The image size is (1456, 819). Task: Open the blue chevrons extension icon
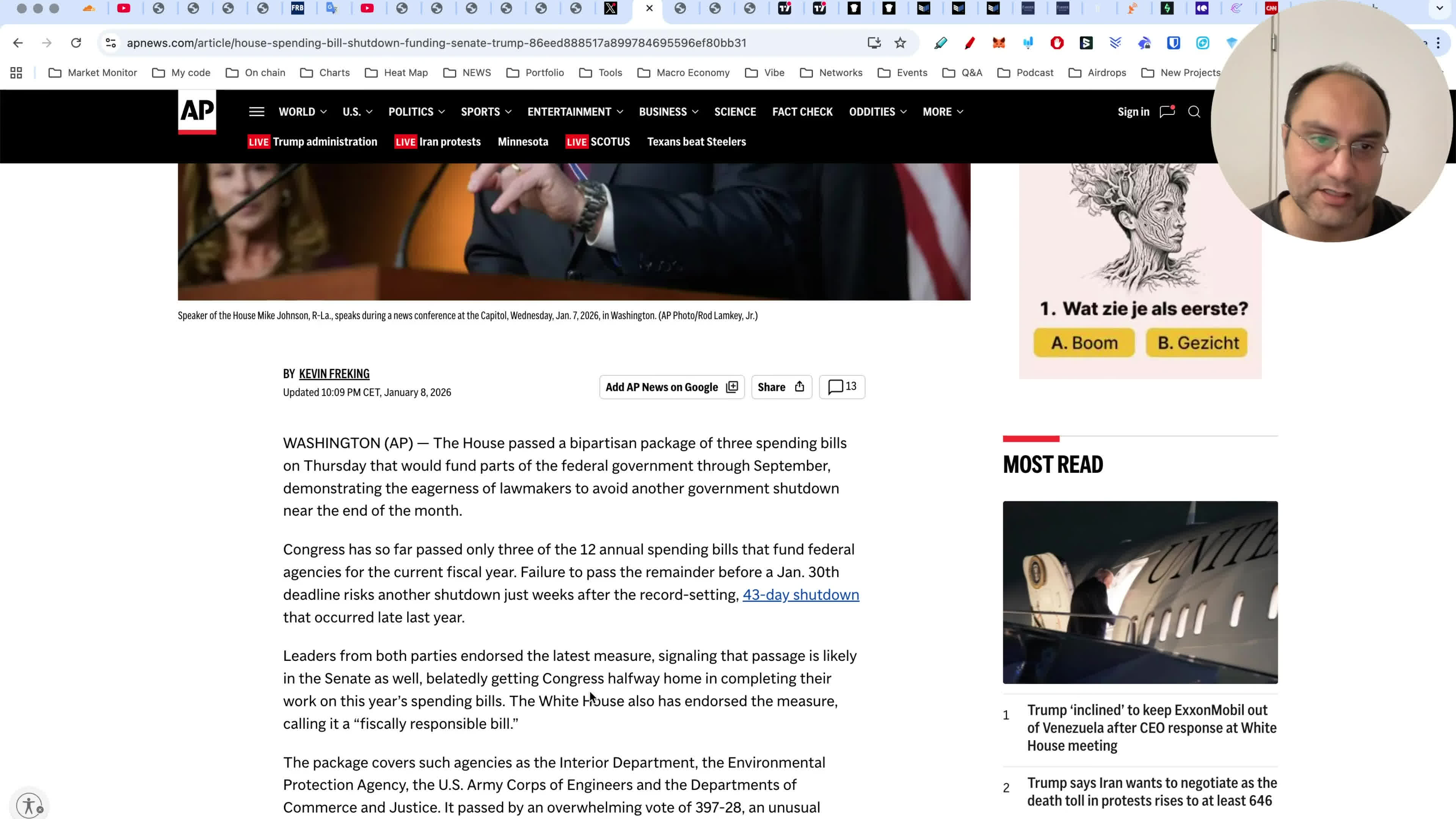point(1115,43)
